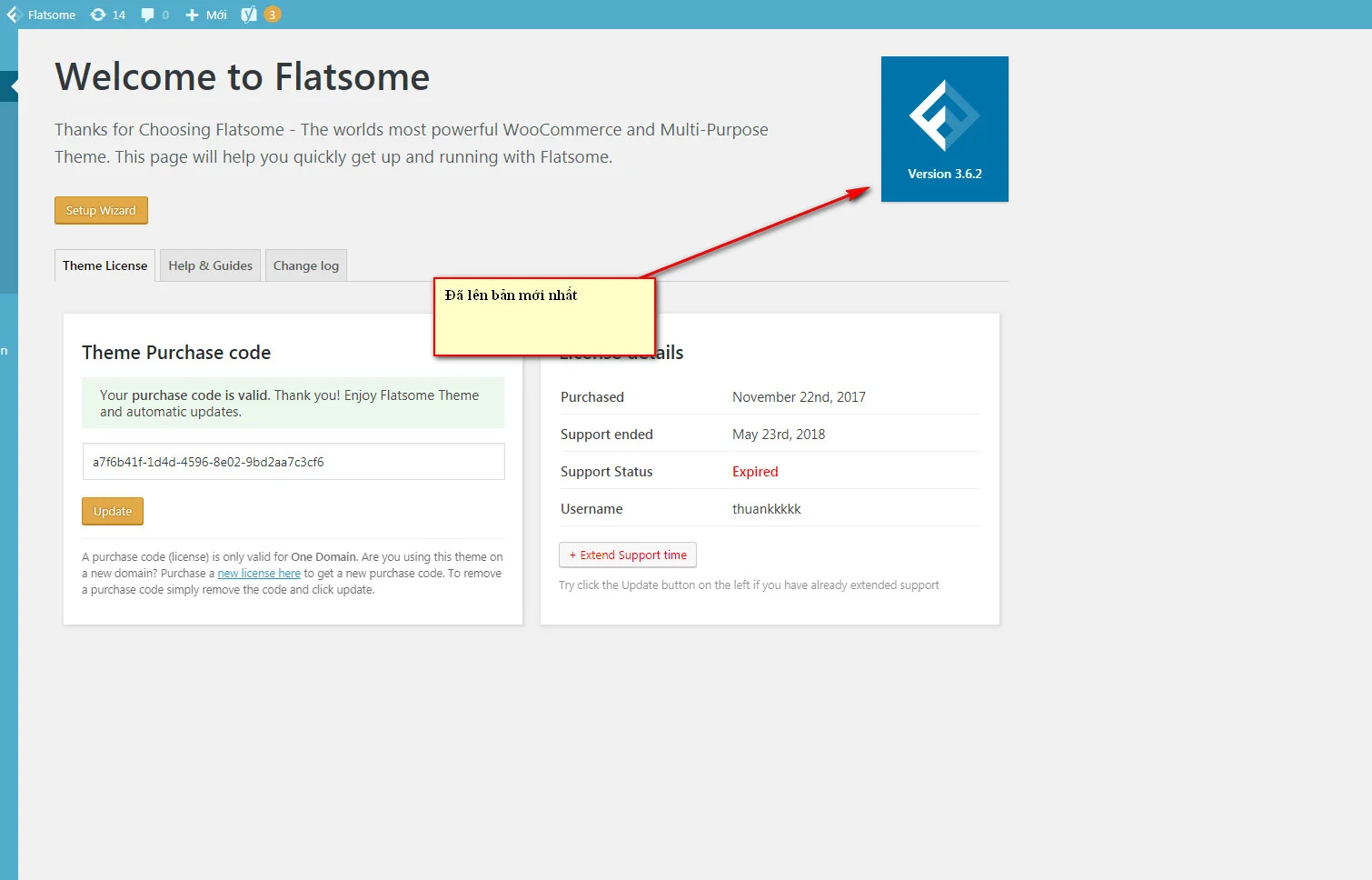The height and width of the screenshot is (880, 1372).
Task: Click the Theme Purchase code heading
Action: click(176, 353)
